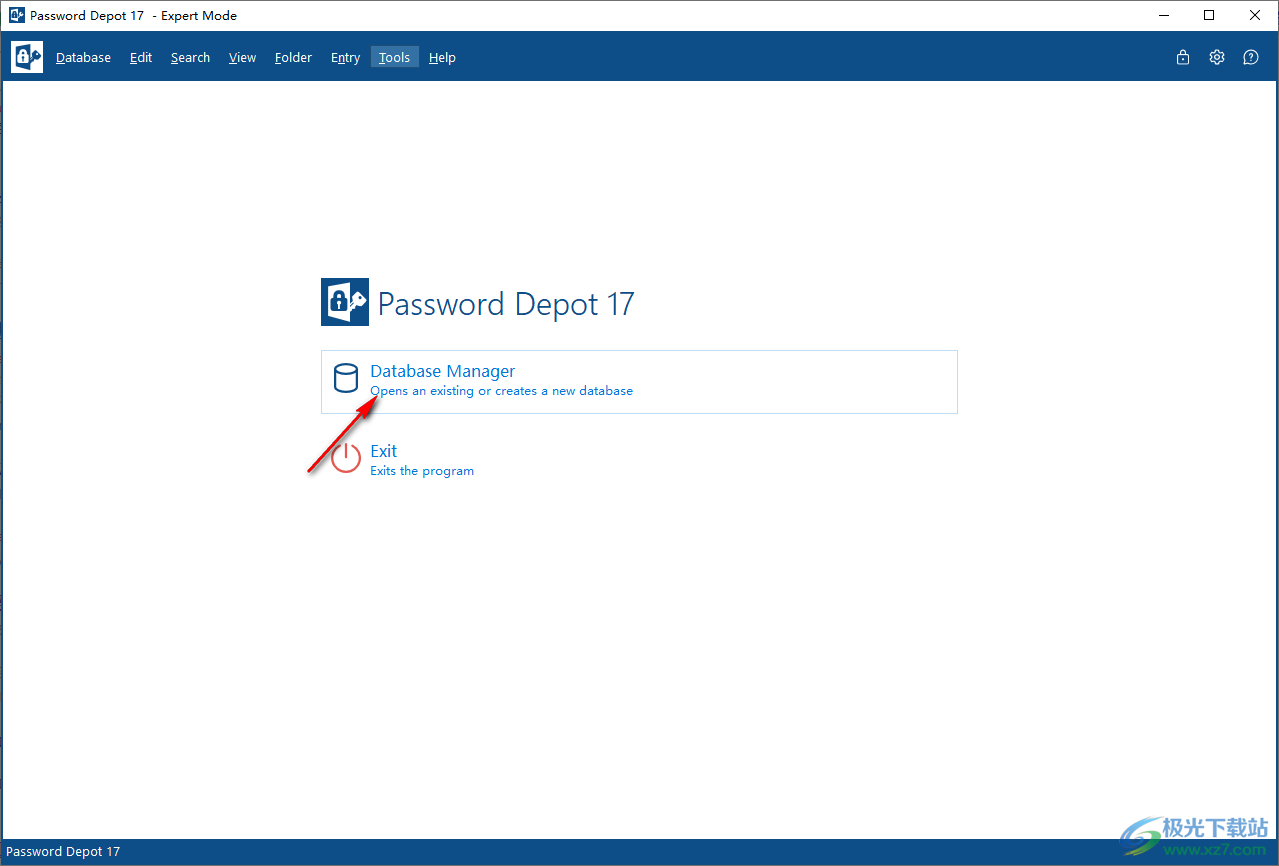Open the Entry menu
This screenshot has height=866, width=1279.
(x=345, y=58)
